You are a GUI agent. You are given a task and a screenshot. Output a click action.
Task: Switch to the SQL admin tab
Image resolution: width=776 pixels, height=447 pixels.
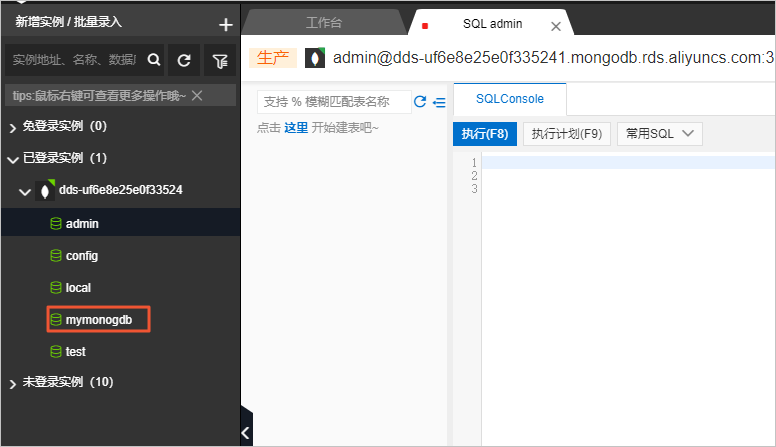click(x=492, y=24)
